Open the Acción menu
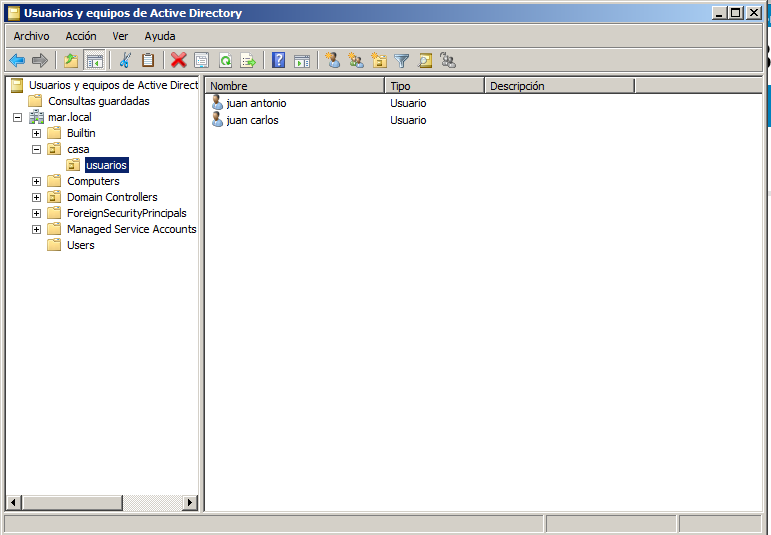Image resolution: width=771 pixels, height=535 pixels. (81, 36)
